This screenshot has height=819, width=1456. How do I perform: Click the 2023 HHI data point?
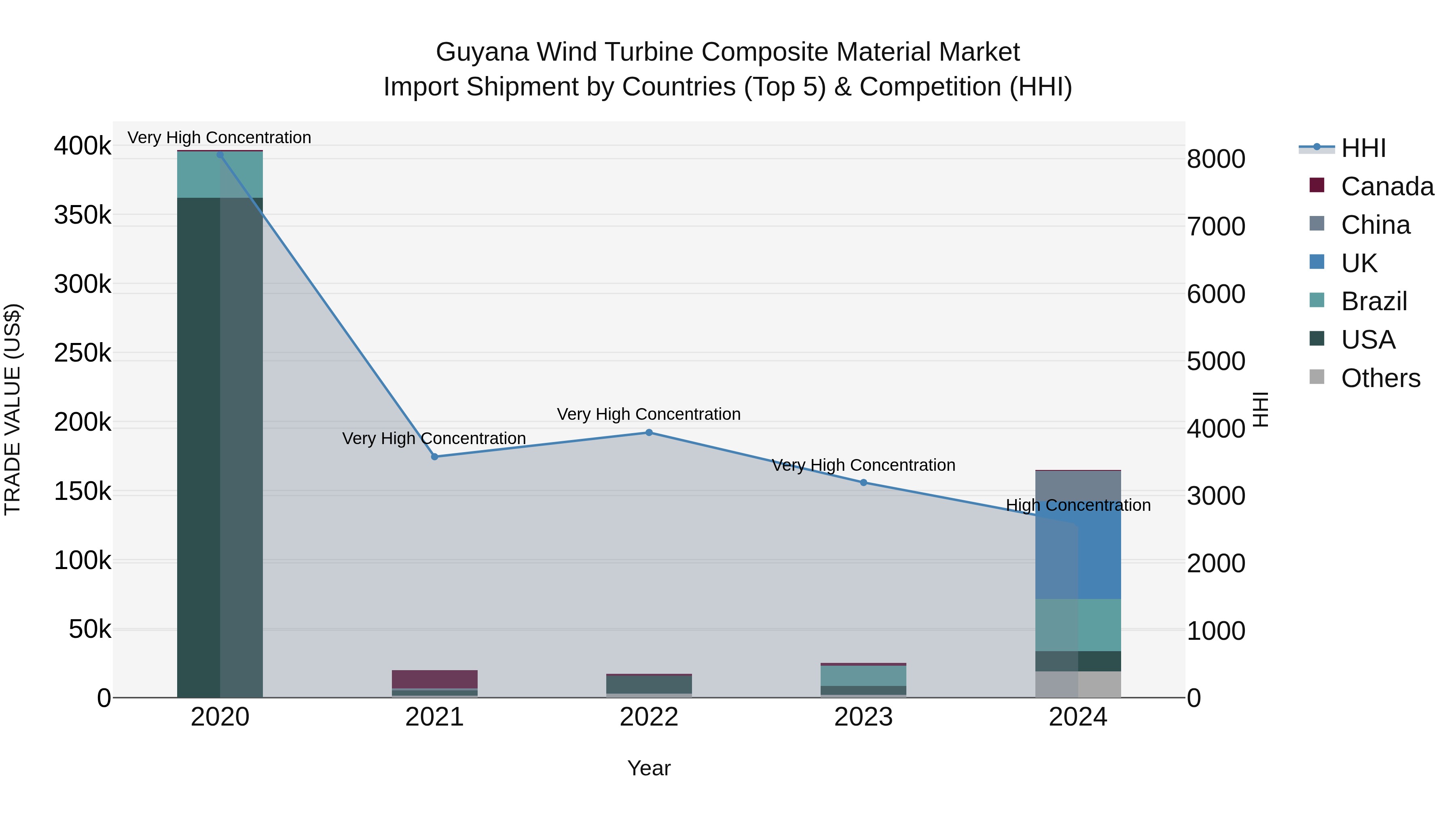point(863,483)
